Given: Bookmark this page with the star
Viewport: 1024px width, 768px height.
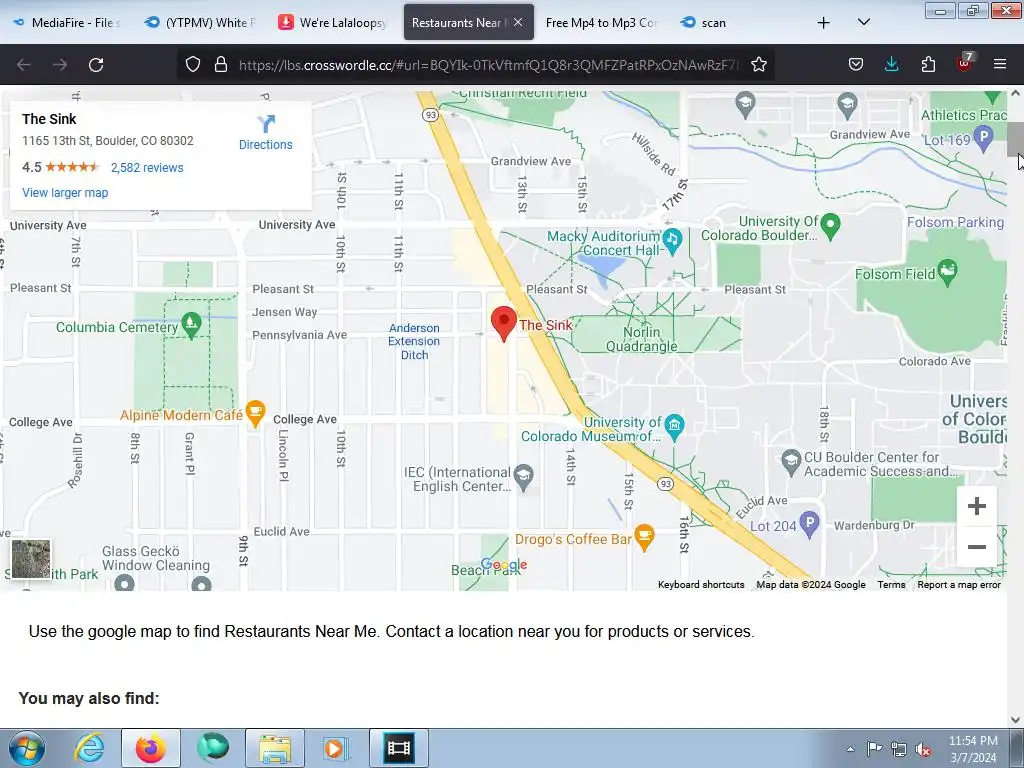Looking at the screenshot, I should (x=758, y=65).
